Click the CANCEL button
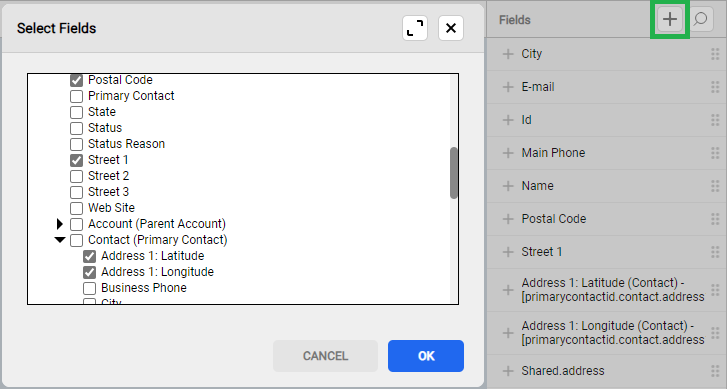Image resolution: width=727 pixels, height=389 pixels. [325, 356]
